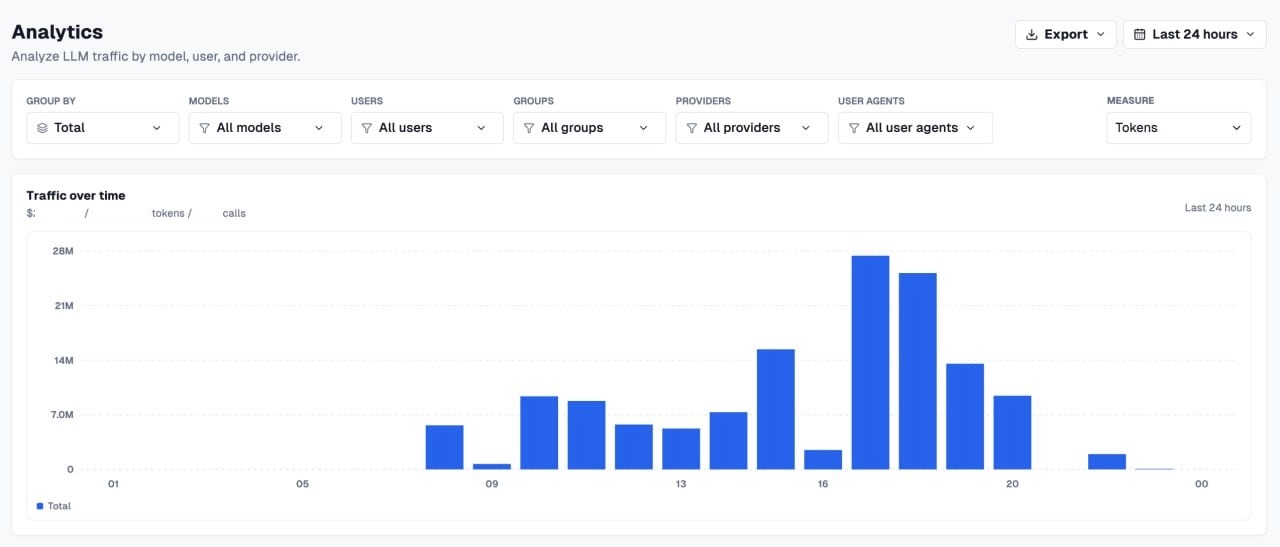Click the funnel icon beside All models
This screenshot has width=1280, height=547.
pos(204,128)
